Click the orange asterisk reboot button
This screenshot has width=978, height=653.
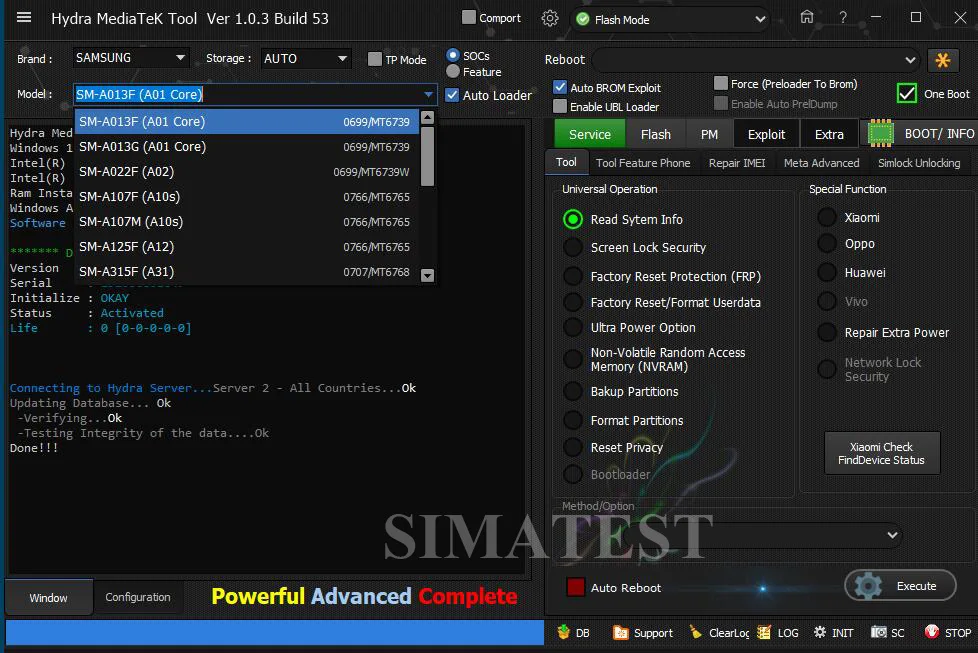tap(942, 60)
